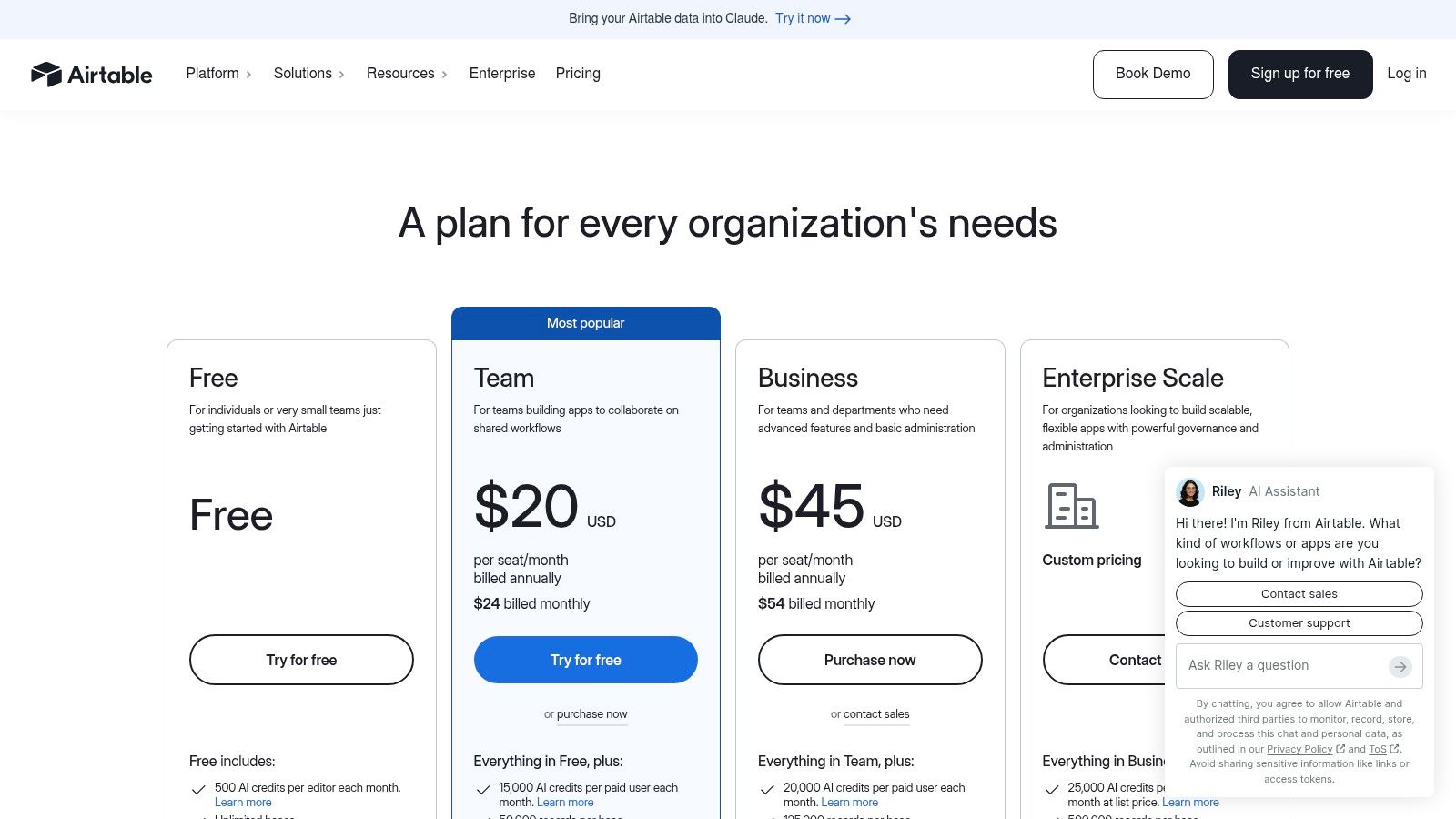Click the checkmark beside 500 AI credits

[x=198, y=790]
